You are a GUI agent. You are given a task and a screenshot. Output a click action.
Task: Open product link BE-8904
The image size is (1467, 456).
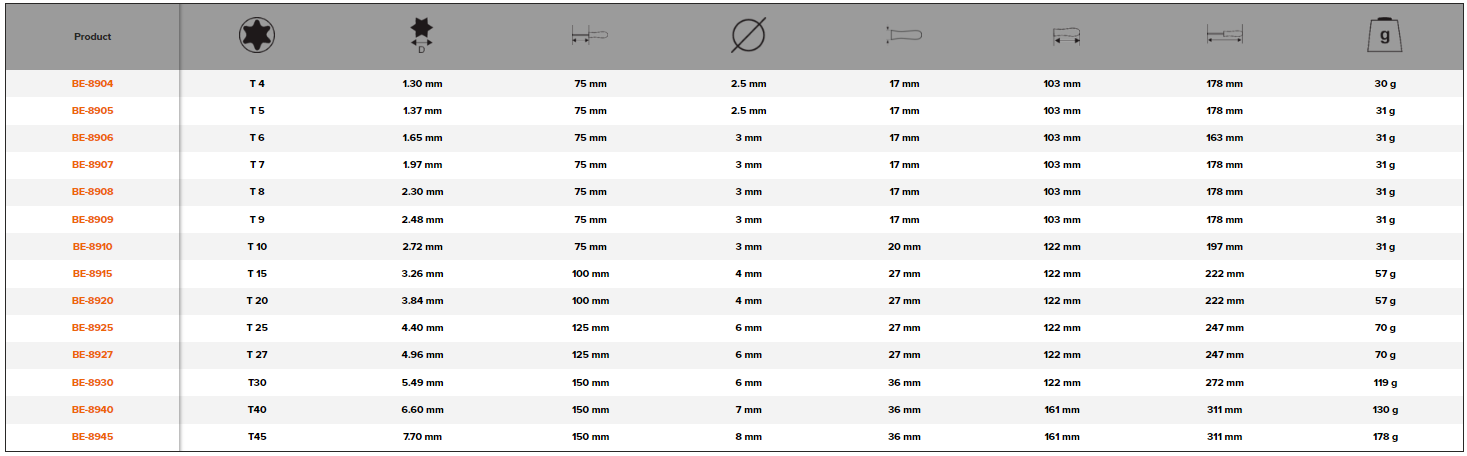[92, 84]
